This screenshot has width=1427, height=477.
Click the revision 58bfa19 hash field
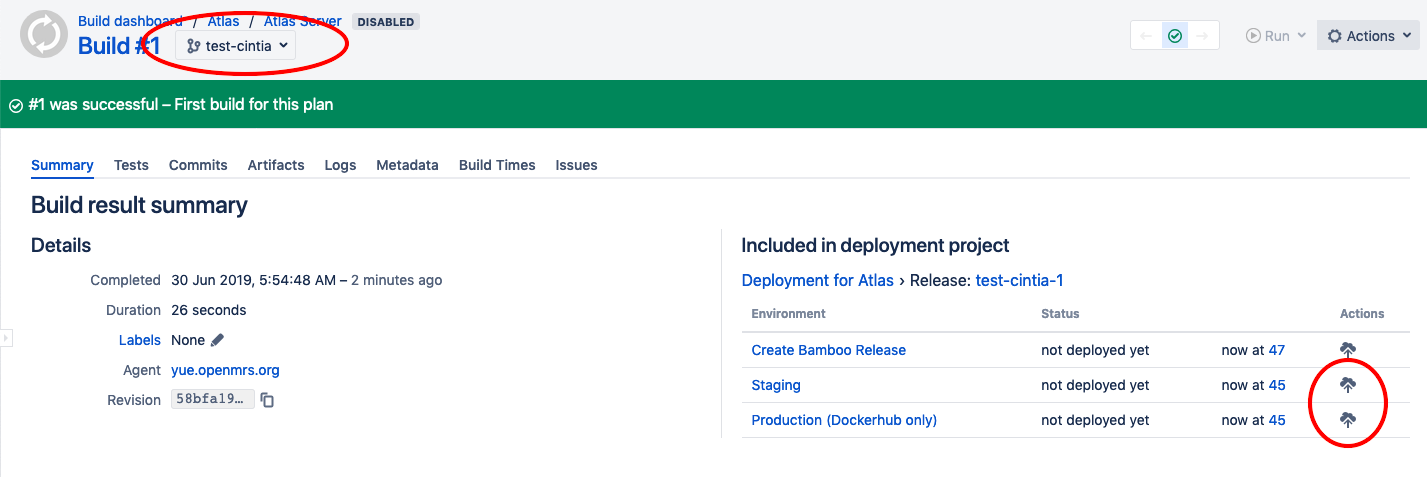coord(212,400)
